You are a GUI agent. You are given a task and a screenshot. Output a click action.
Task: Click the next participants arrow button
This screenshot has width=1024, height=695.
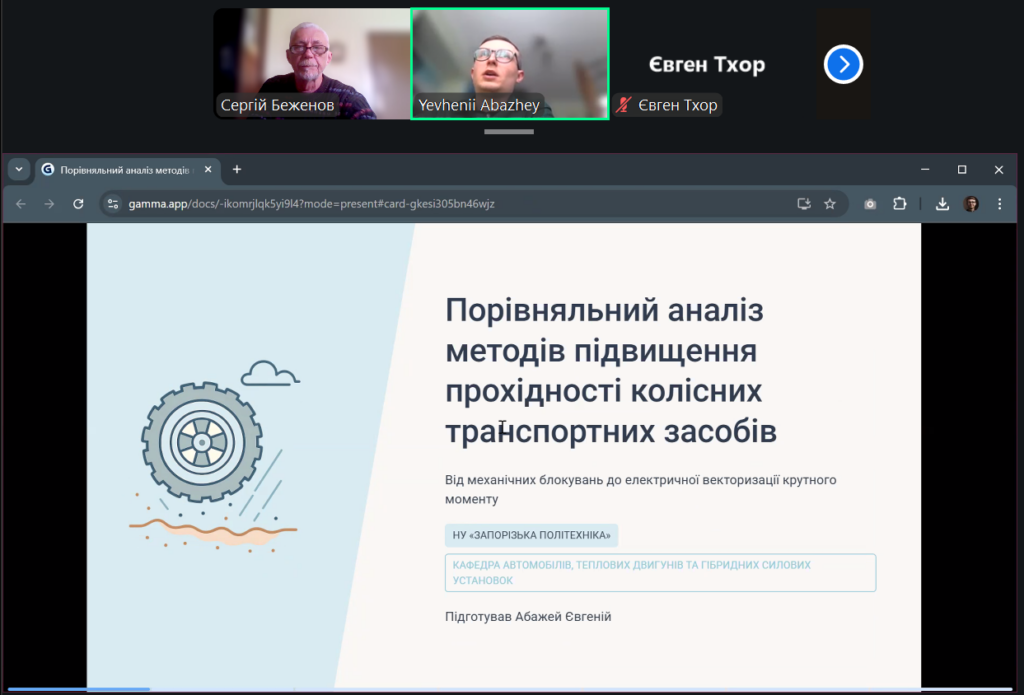coord(843,65)
